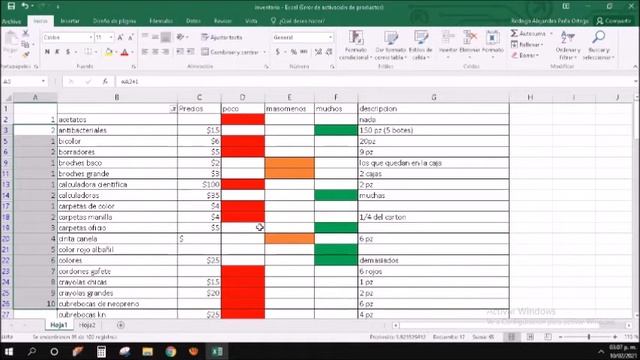The image size is (640, 360).
Task: Click the yellow fill color button
Action: click(109, 52)
